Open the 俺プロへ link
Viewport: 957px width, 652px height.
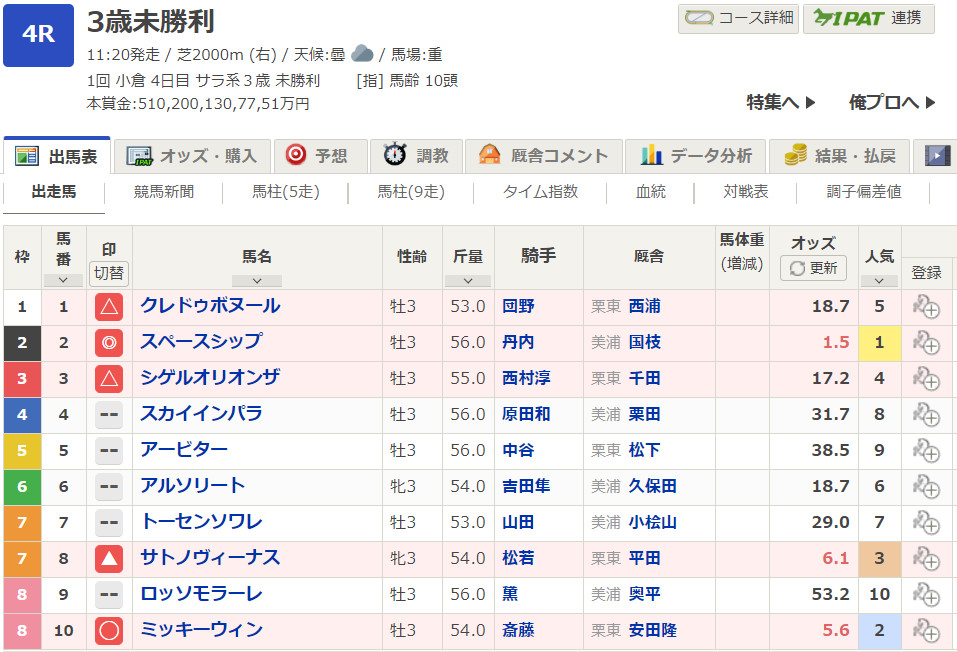click(892, 103)
